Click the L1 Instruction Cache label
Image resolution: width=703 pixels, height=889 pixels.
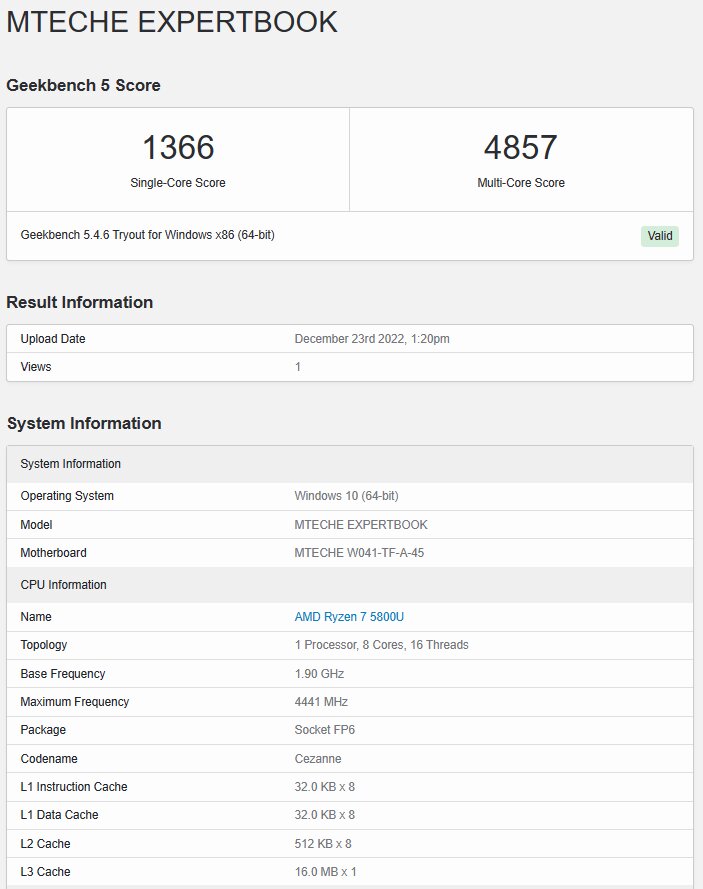click(x=74, y=787)
